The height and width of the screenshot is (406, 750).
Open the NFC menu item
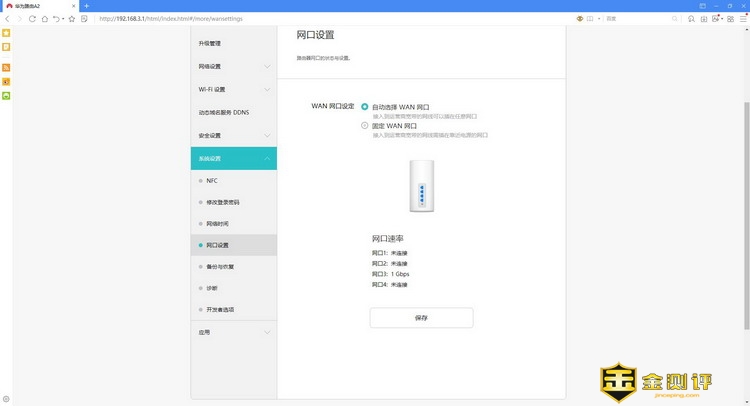[212, 181]
